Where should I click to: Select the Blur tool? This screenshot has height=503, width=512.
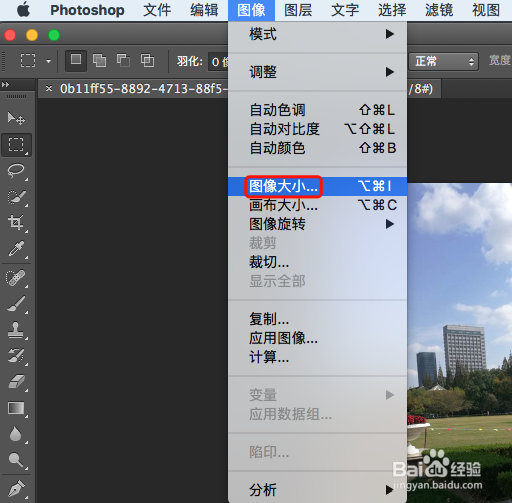16,434
